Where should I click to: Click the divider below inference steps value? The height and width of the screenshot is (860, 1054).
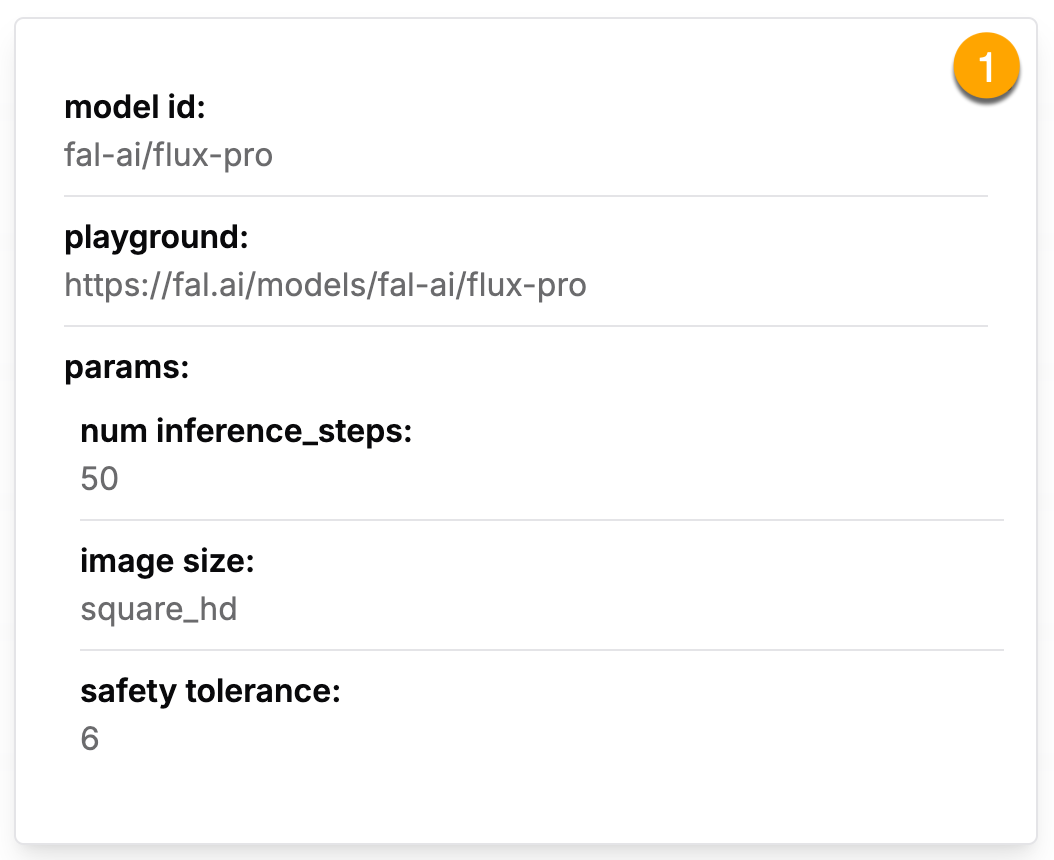coord(540,520)
